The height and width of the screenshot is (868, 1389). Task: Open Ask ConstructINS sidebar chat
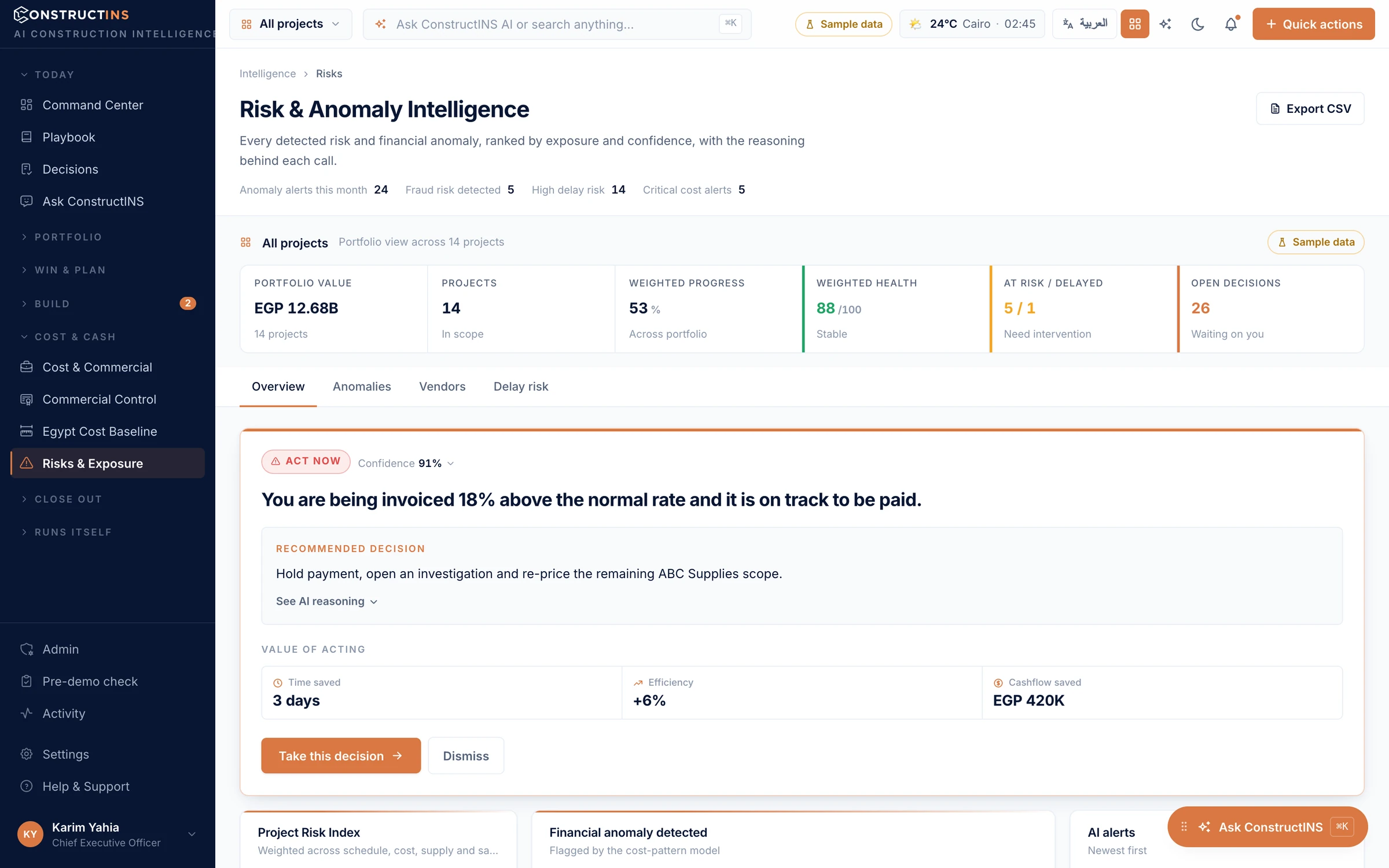coord(108,201)
